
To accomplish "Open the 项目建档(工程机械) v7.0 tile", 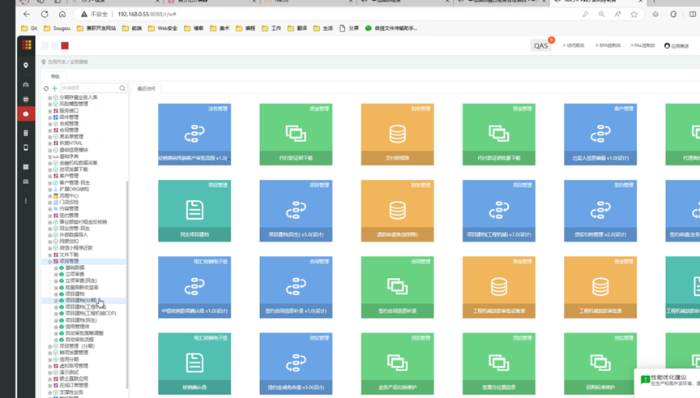I will pyautogui.click(x=499, y=211).
